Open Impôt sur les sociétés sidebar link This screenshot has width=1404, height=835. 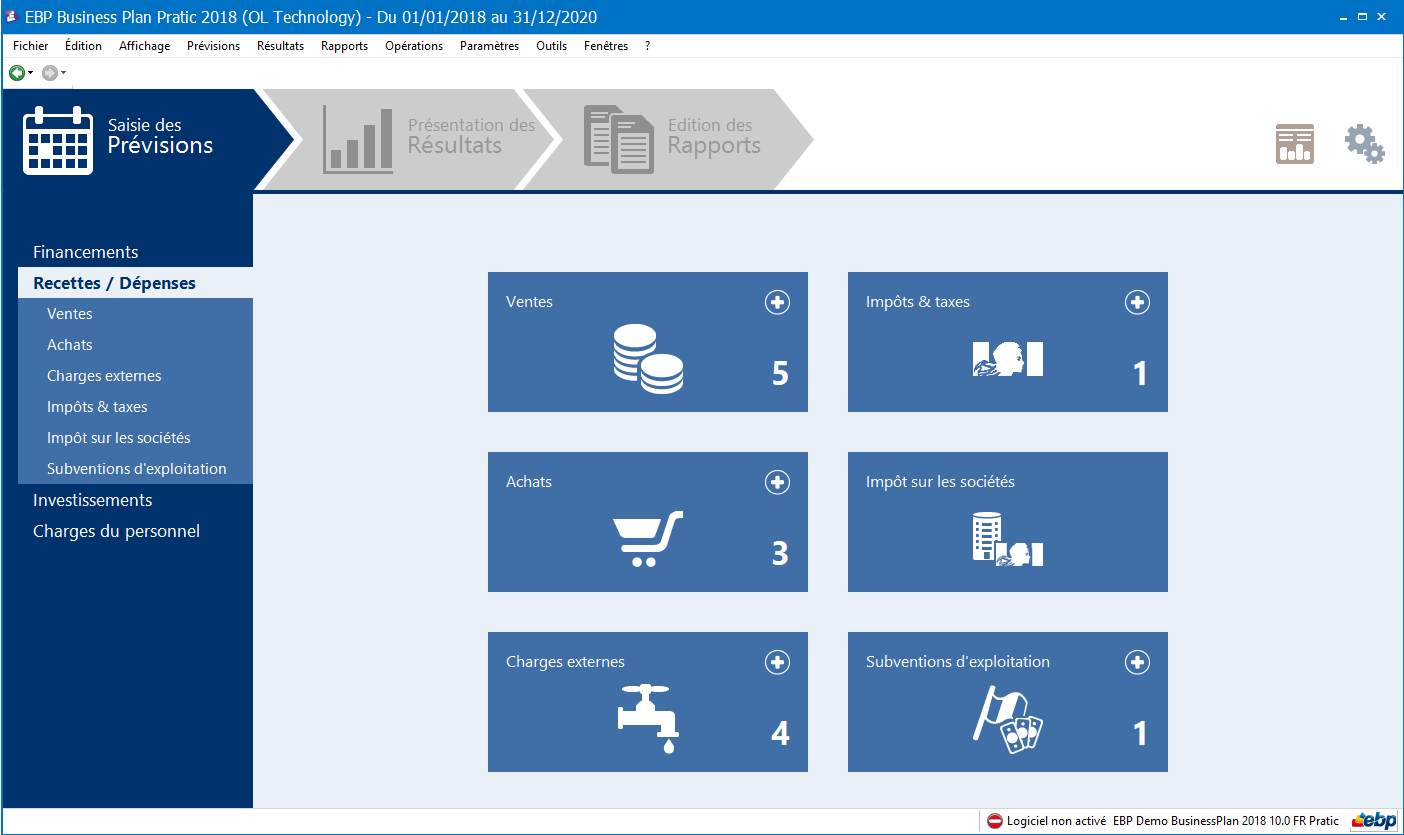coord(118,438)
